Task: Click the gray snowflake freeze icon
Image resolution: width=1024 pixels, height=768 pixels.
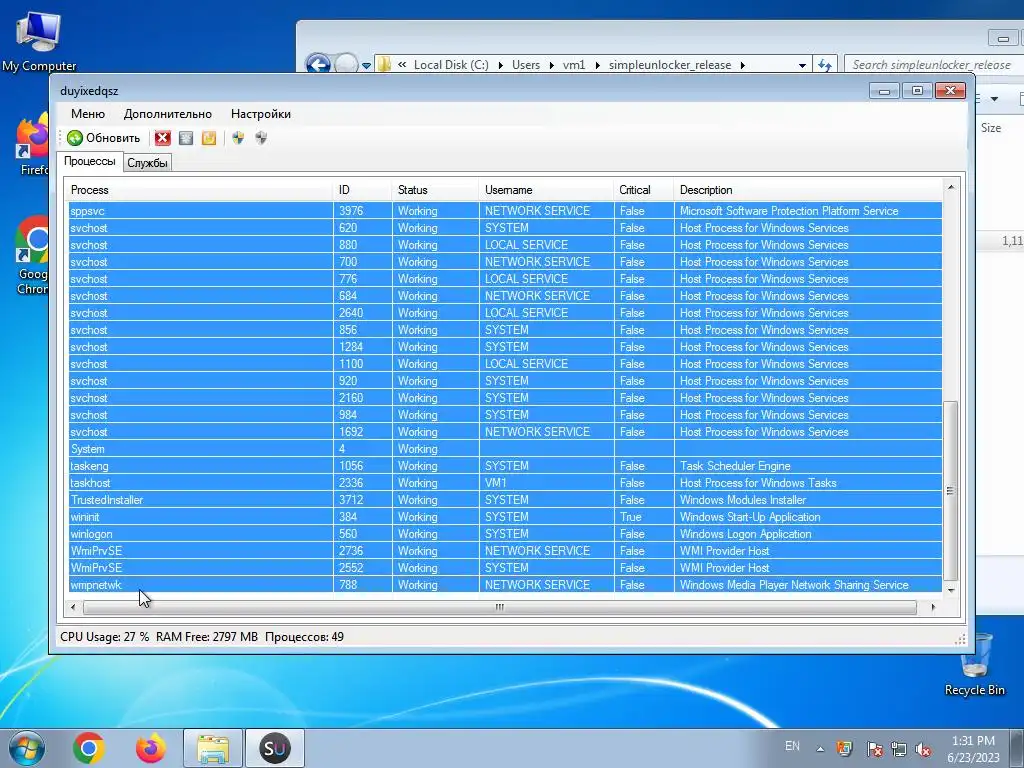Action: coord(186,138)
